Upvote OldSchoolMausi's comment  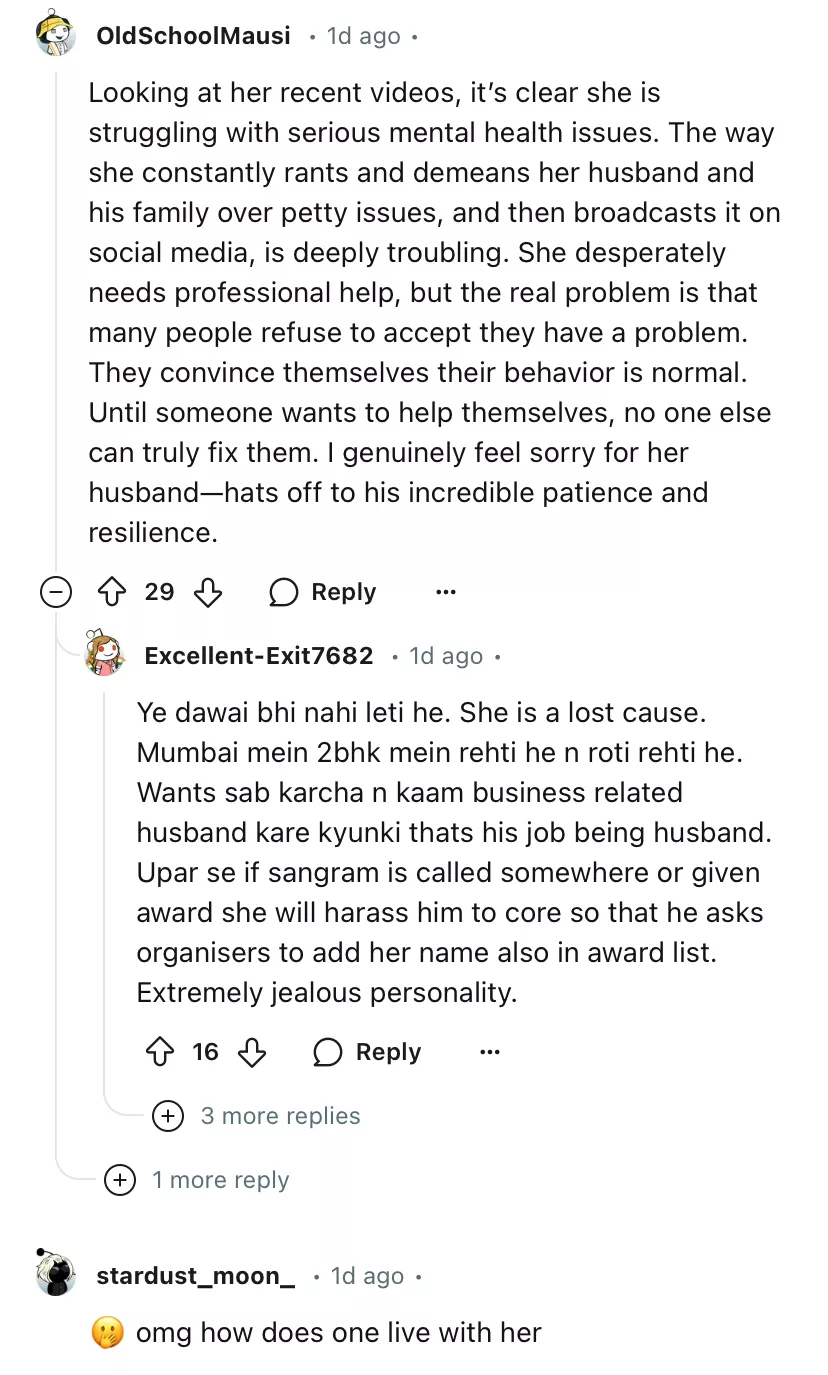coord(111,592)
